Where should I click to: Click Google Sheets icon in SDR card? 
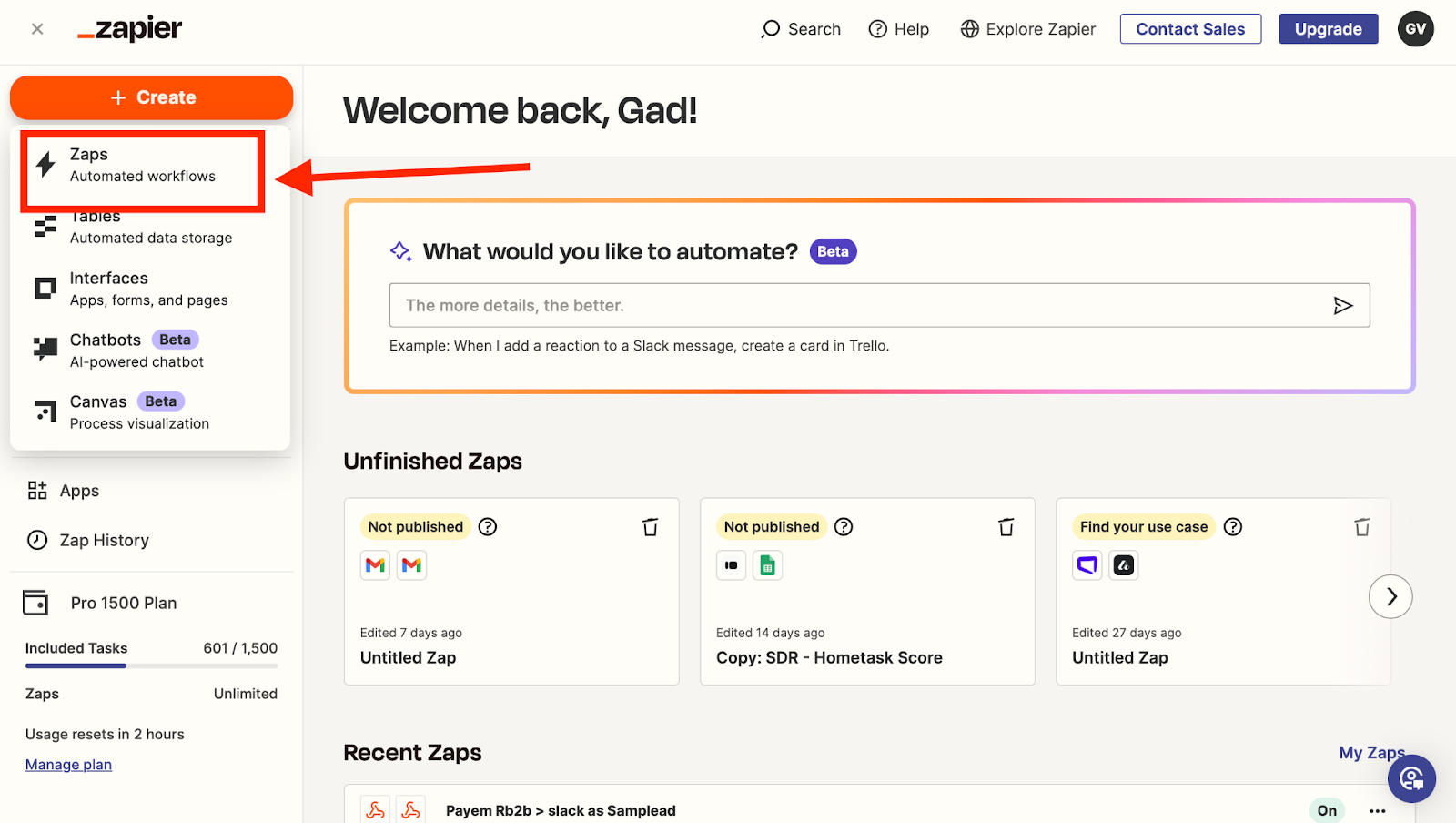767,565
